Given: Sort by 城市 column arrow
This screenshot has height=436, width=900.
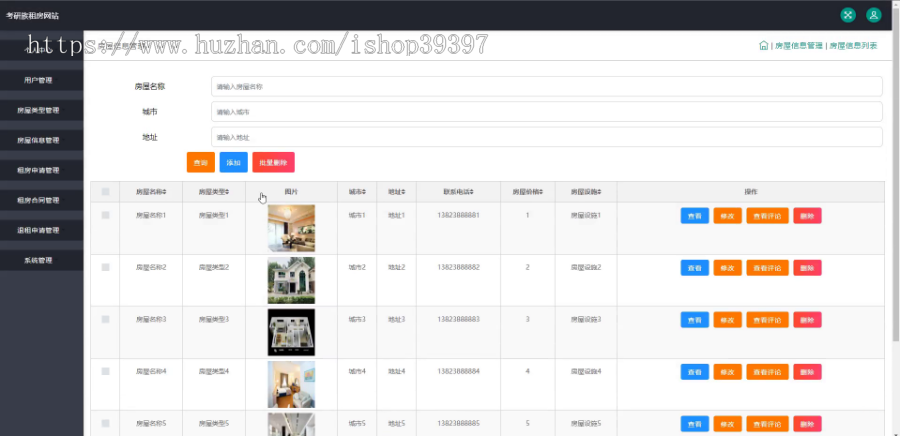Looking at the screenshot, I should tap(364, 192).
